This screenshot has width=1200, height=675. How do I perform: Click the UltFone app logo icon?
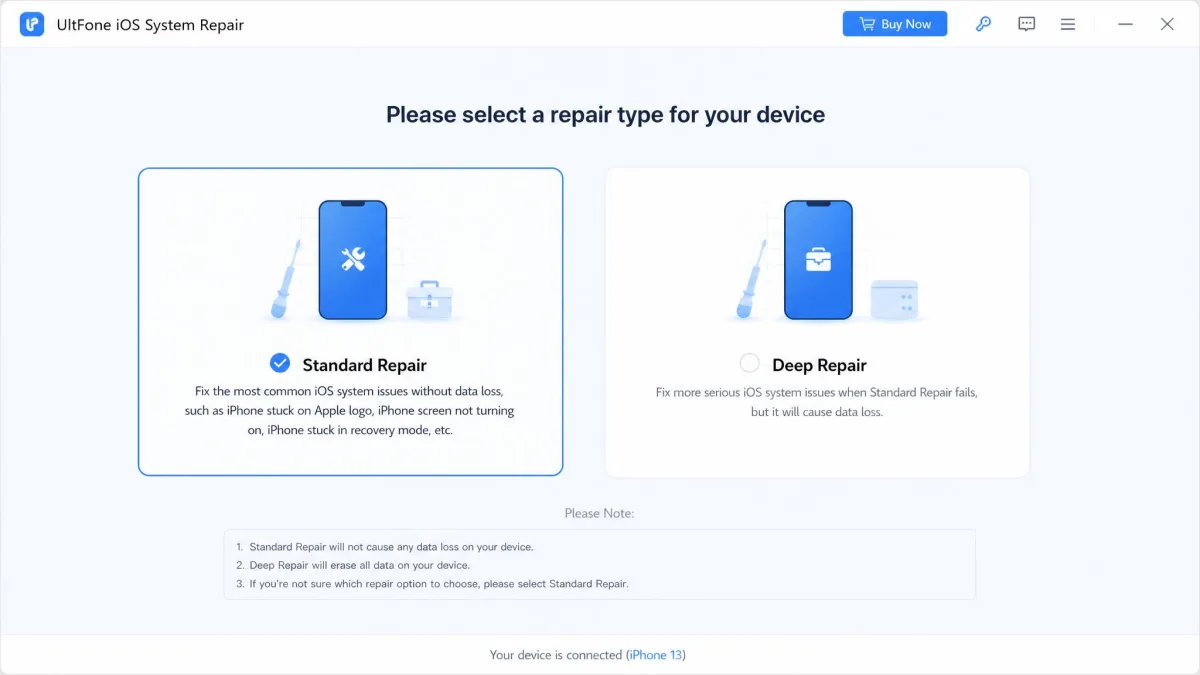click(32, 24)
